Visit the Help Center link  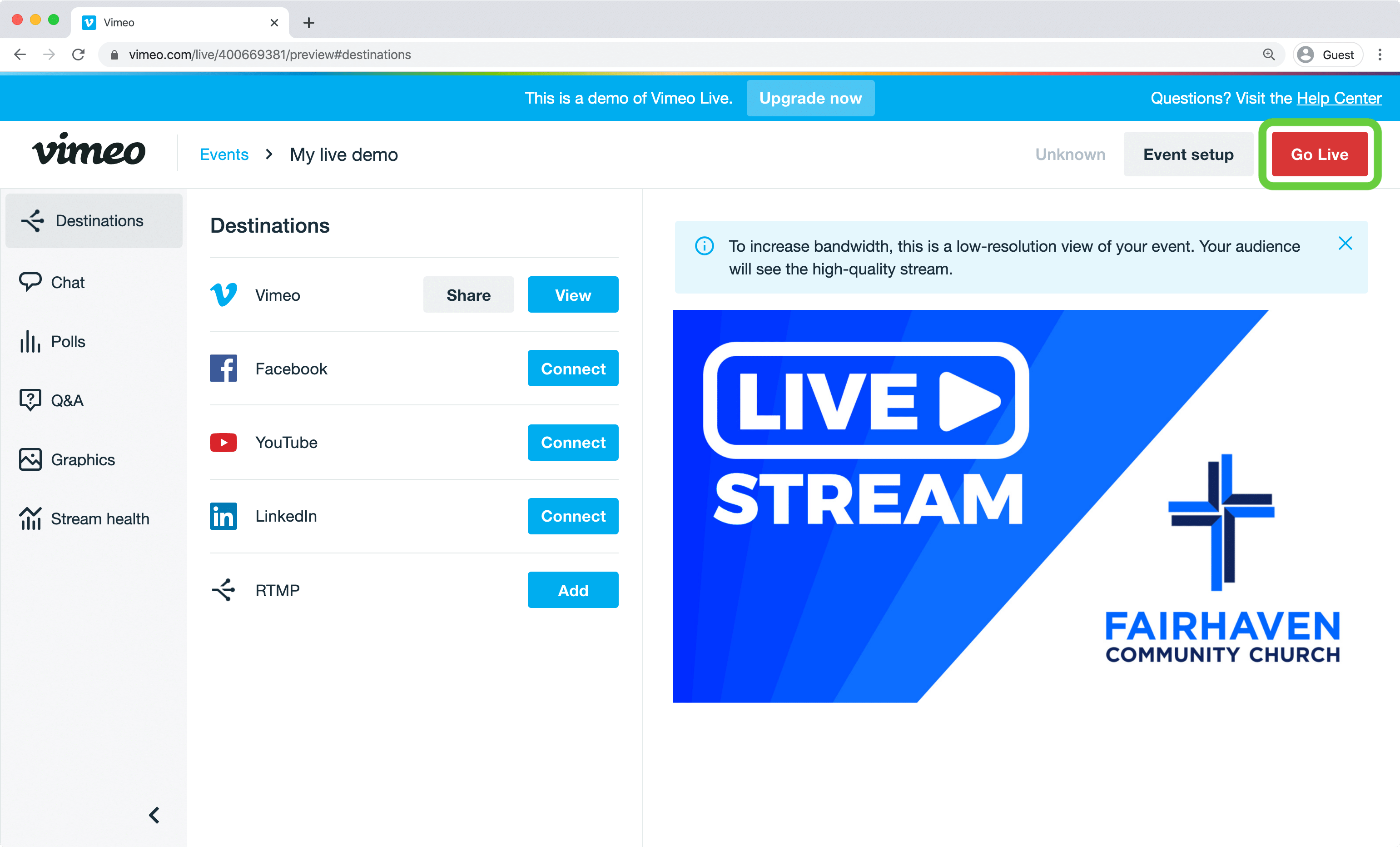(1338, 98)
